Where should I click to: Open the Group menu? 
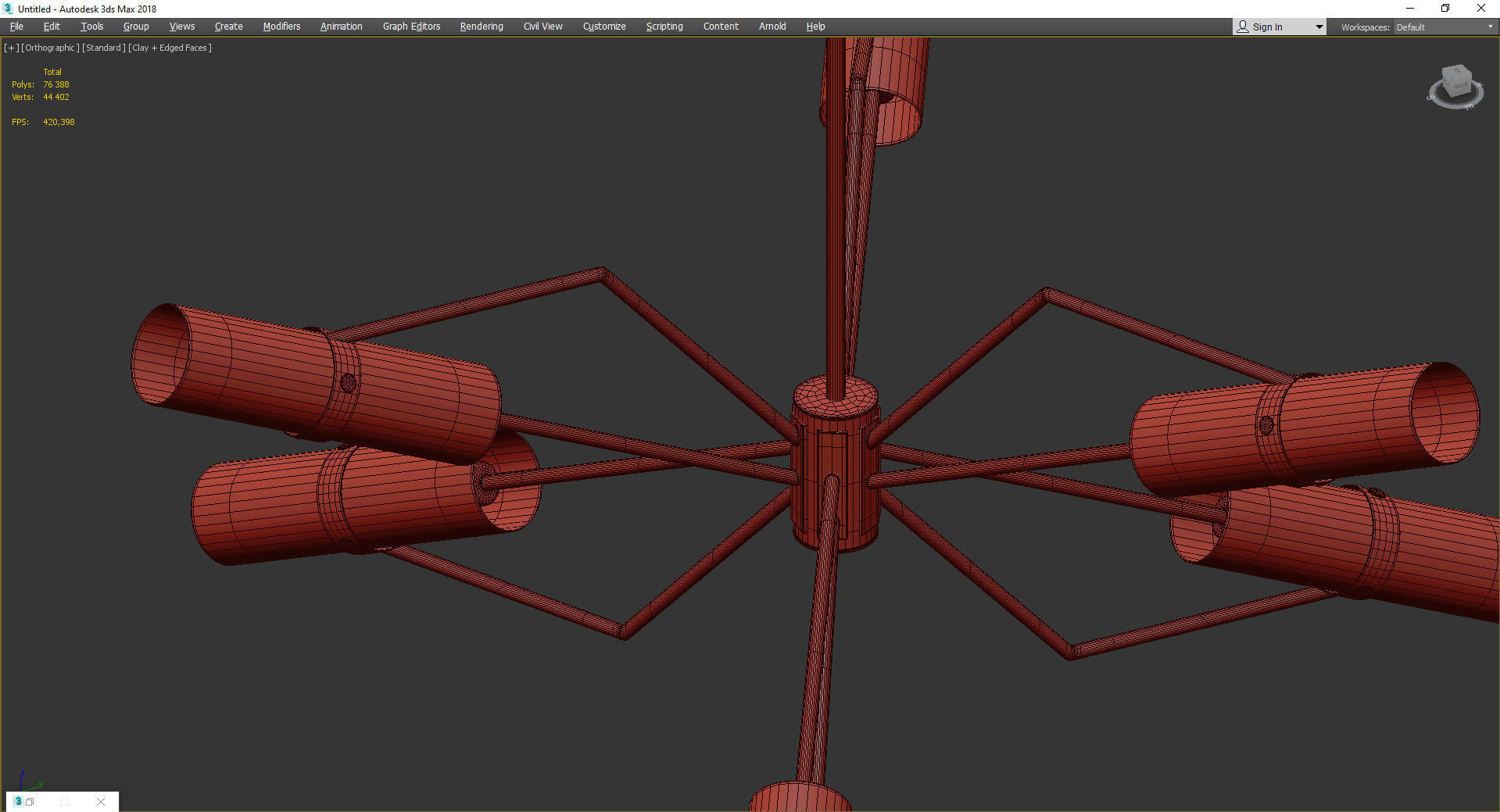point(136,27)
